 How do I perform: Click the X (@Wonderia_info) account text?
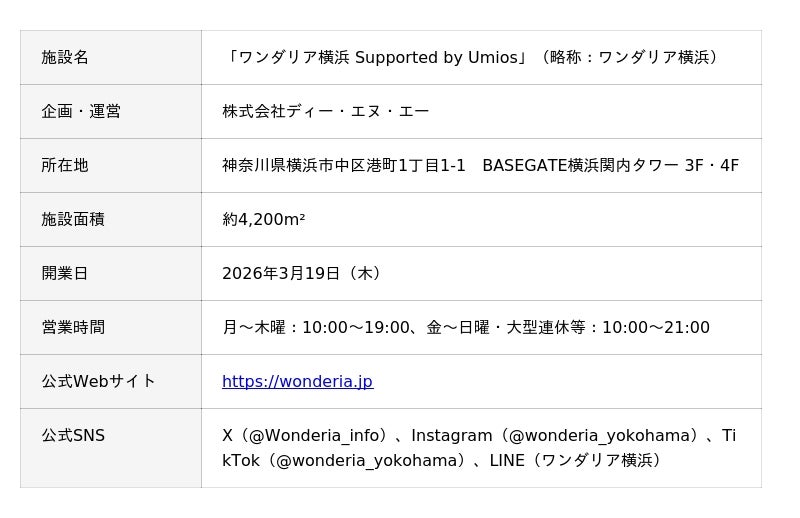(304, 436)
